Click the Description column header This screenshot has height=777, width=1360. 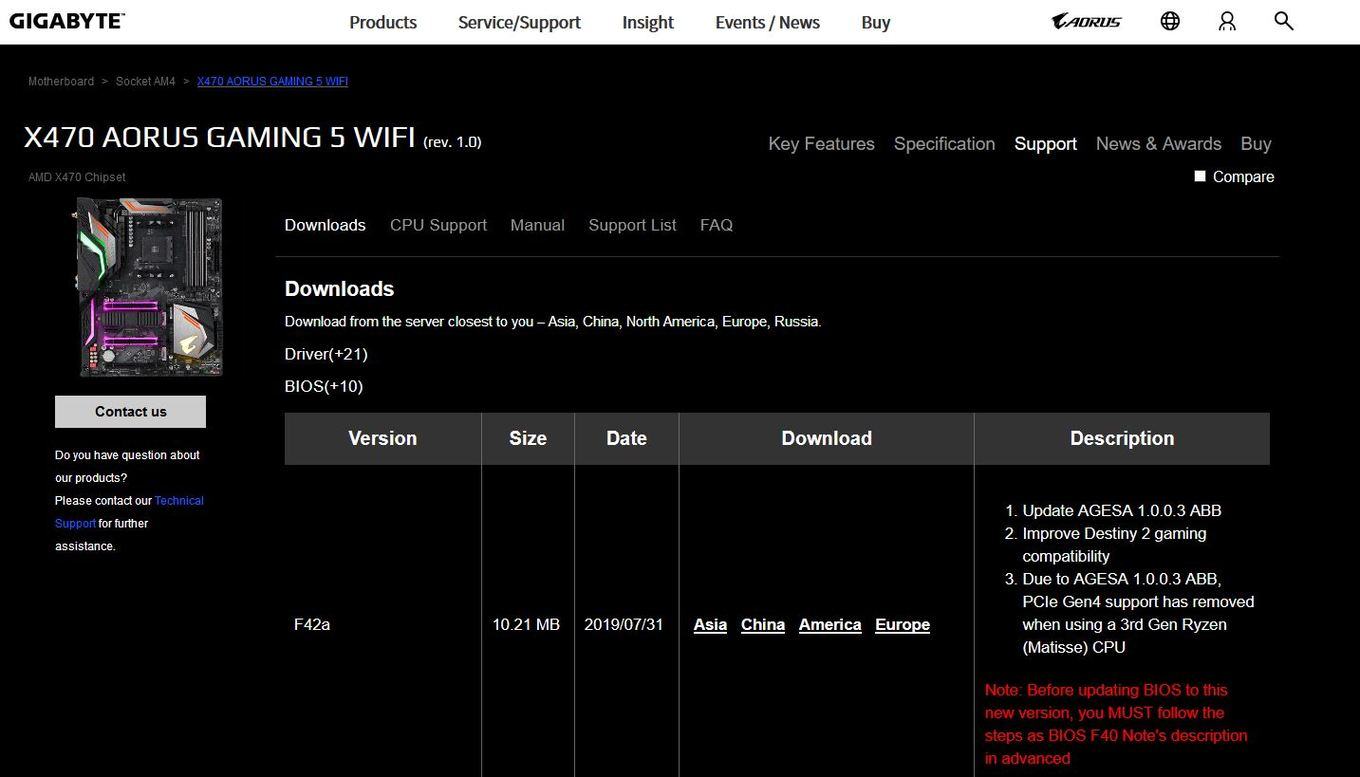(1122, 439)
